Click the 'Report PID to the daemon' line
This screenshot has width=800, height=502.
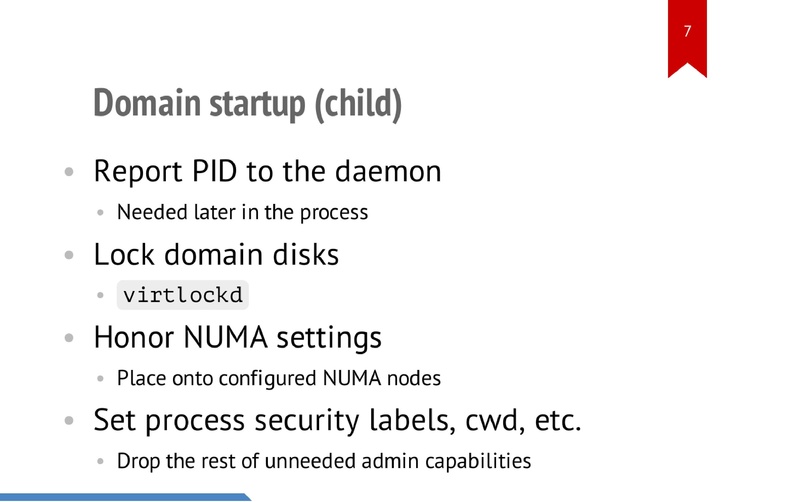coord(267,171)
